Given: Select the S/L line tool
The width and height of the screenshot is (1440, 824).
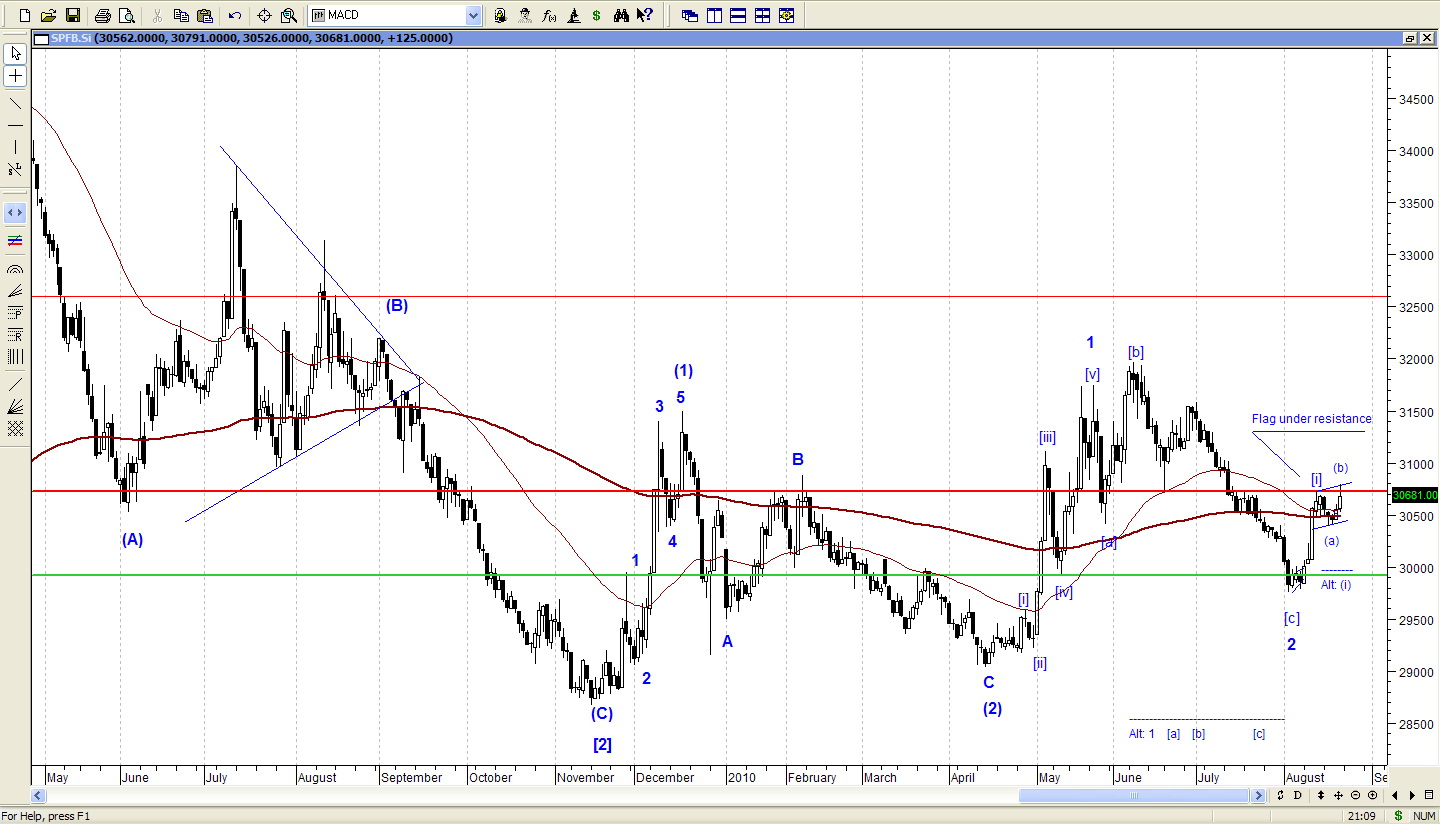Looking at the screenshot, I should pos(15,169).
